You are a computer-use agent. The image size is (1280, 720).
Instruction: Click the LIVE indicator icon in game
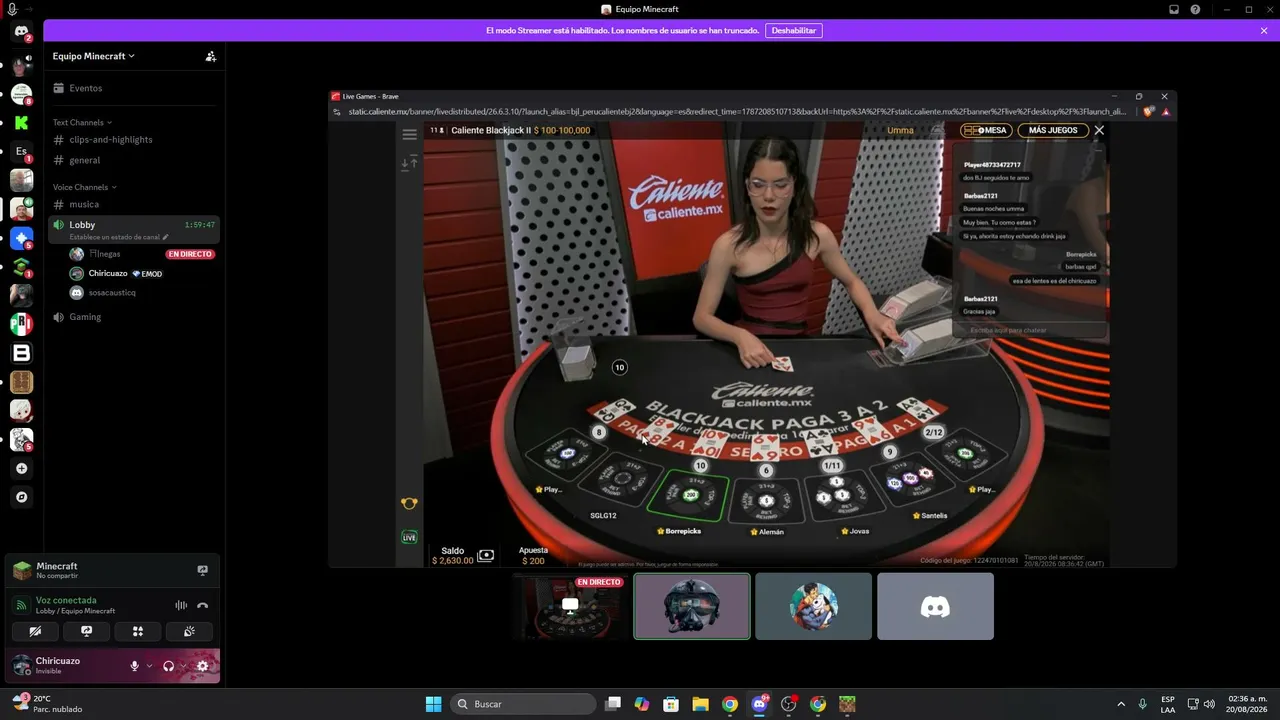tap(409, 537)
